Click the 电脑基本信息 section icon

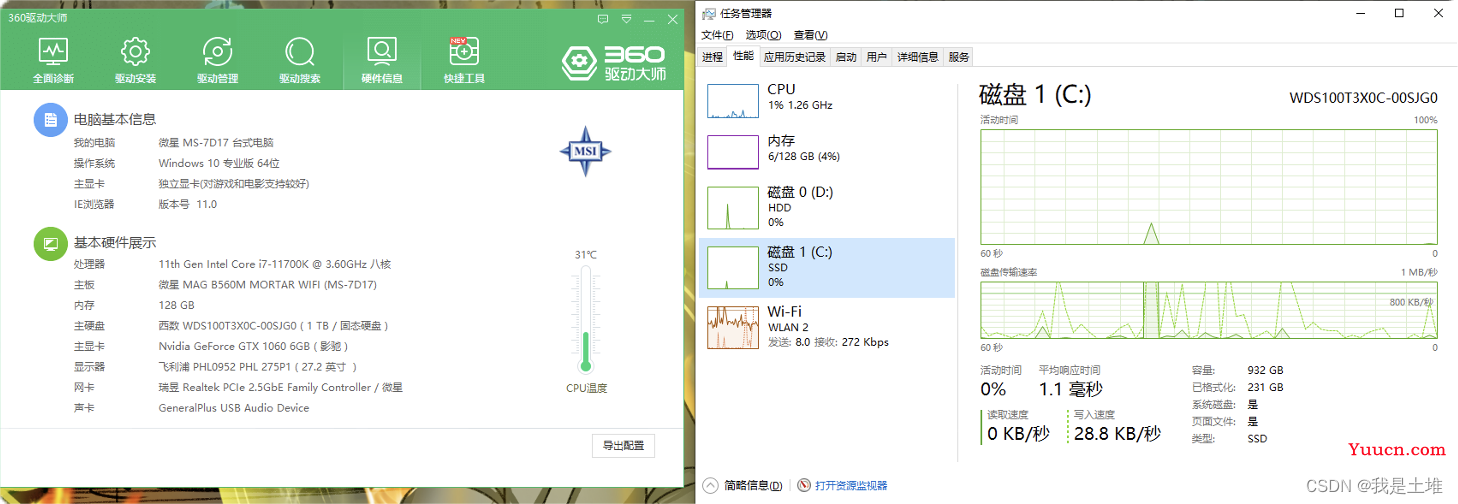click(50, 119)
